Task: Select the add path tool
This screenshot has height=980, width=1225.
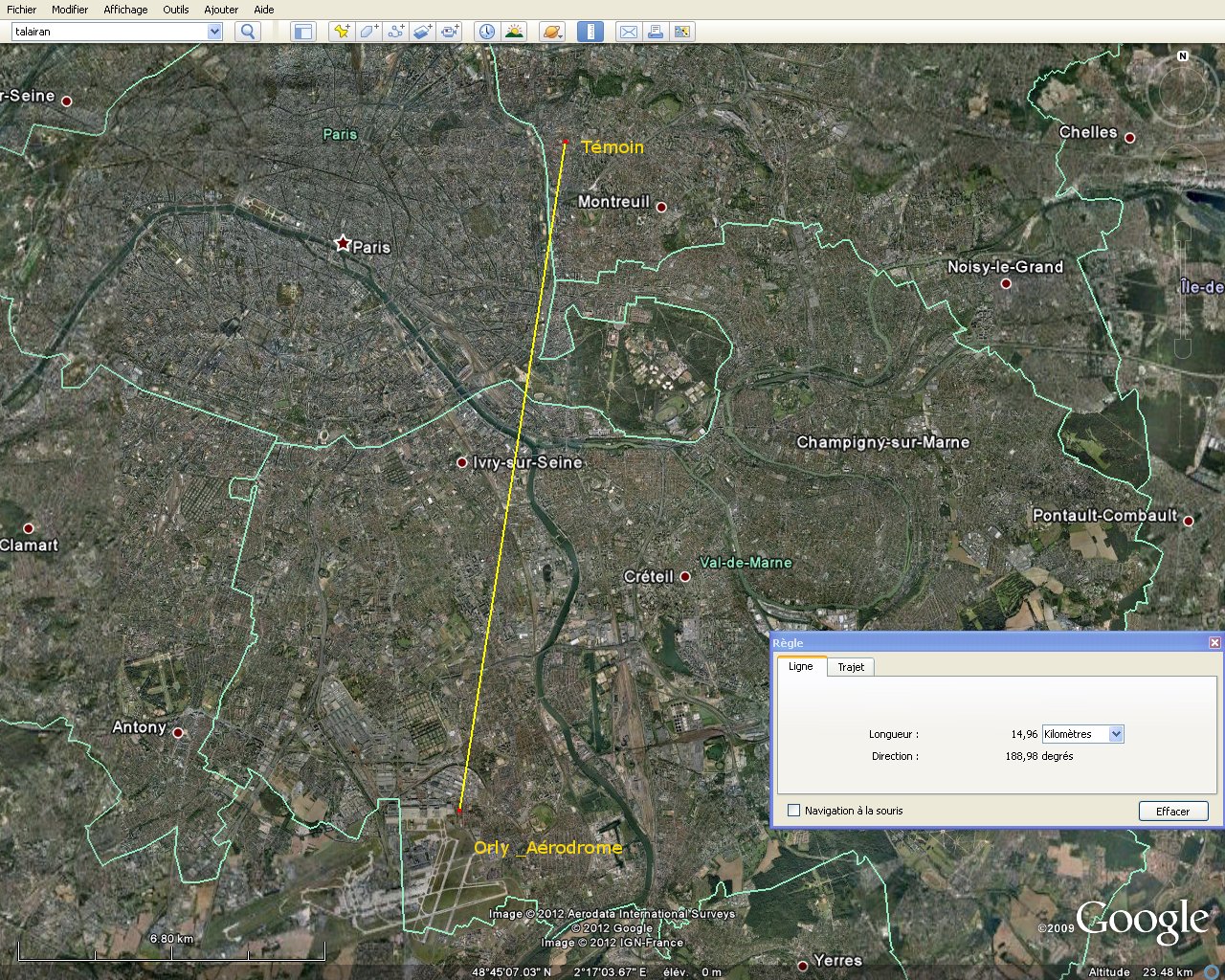Action: point(395,32)
